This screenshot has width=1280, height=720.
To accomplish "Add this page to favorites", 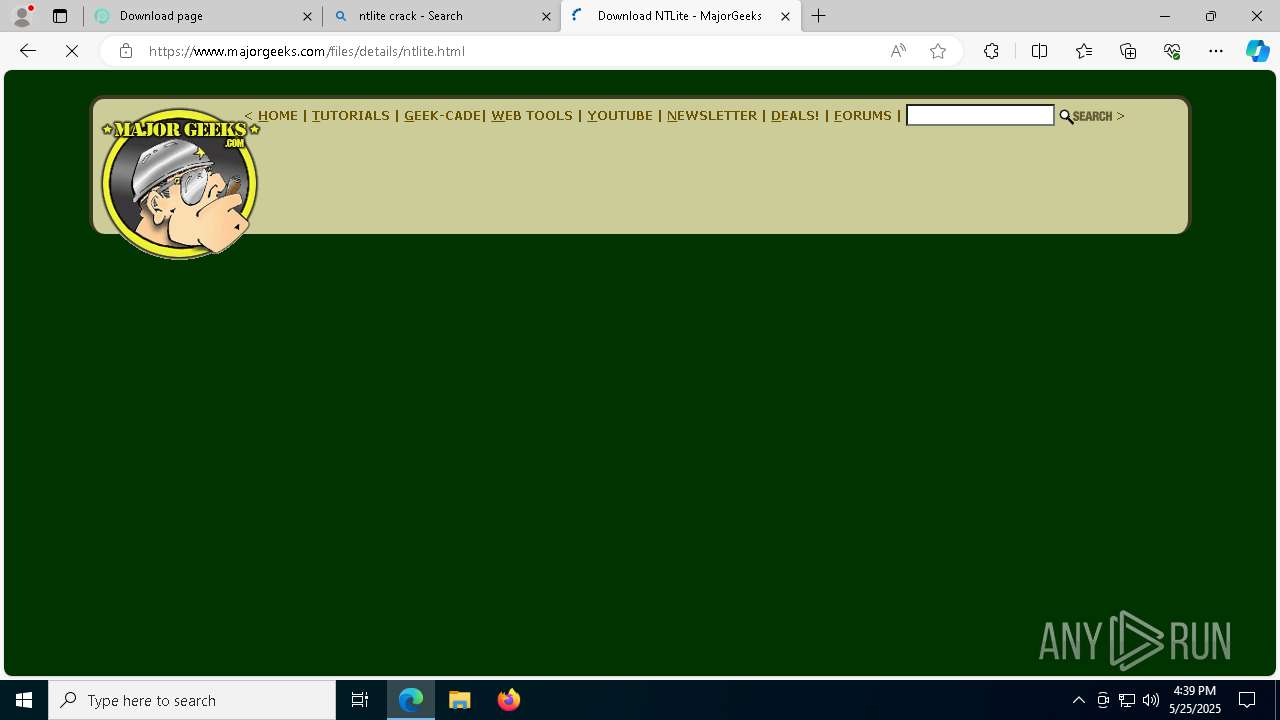I will (x=938, y=51).
